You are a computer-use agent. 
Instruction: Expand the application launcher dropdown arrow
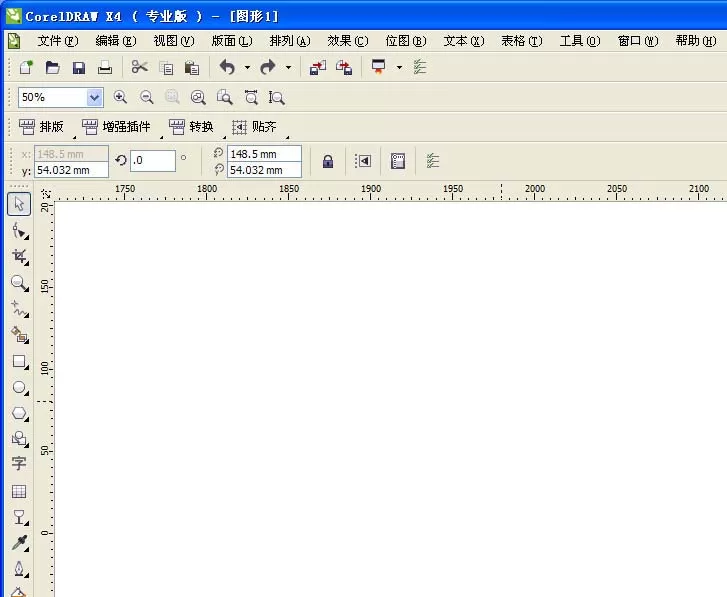tap(399, 68)
